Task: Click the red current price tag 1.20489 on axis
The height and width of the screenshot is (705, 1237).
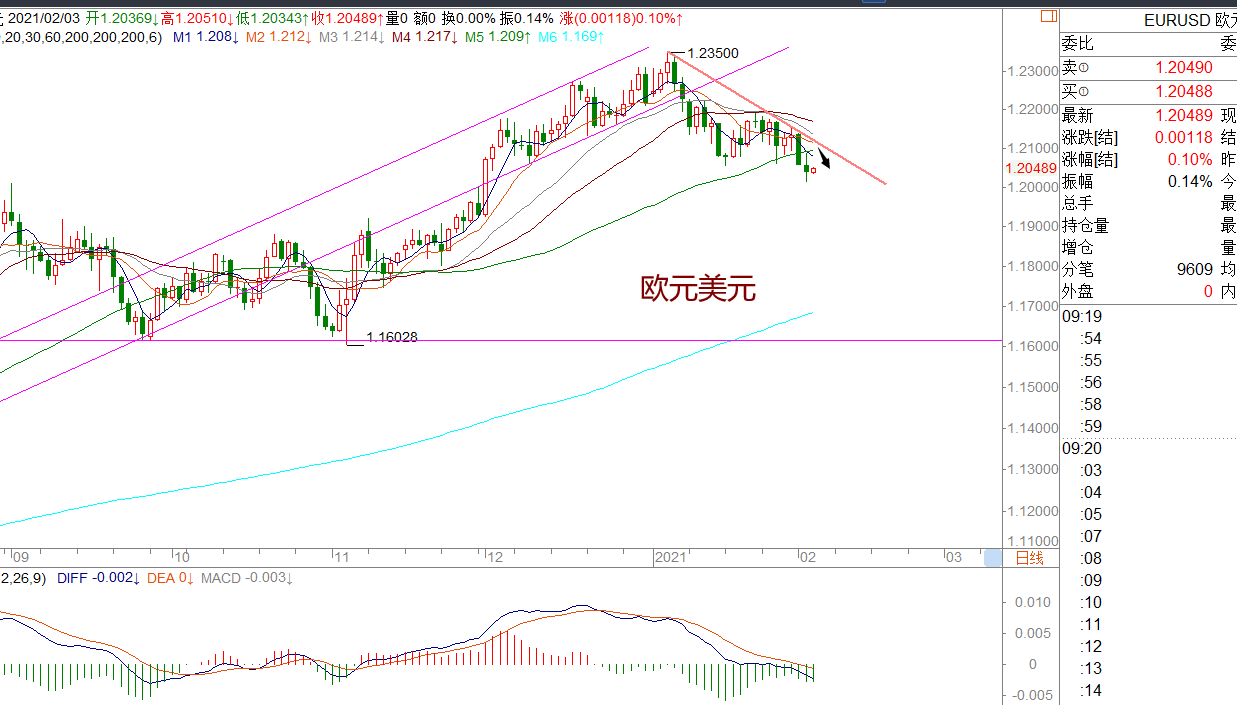Action: (x=1030, y=169)
